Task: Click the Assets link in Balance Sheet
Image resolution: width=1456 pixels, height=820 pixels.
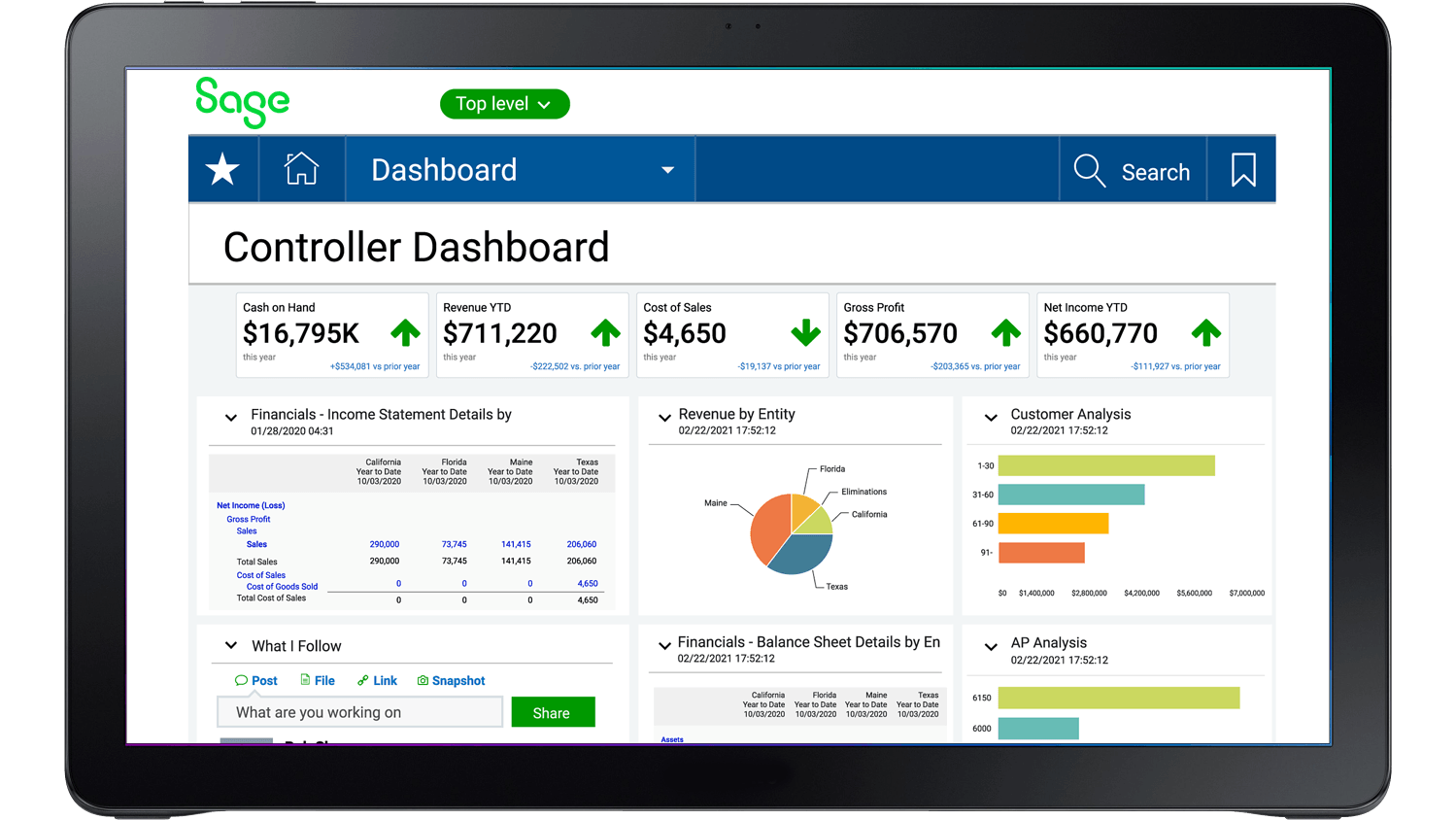Action: point(672,739)
